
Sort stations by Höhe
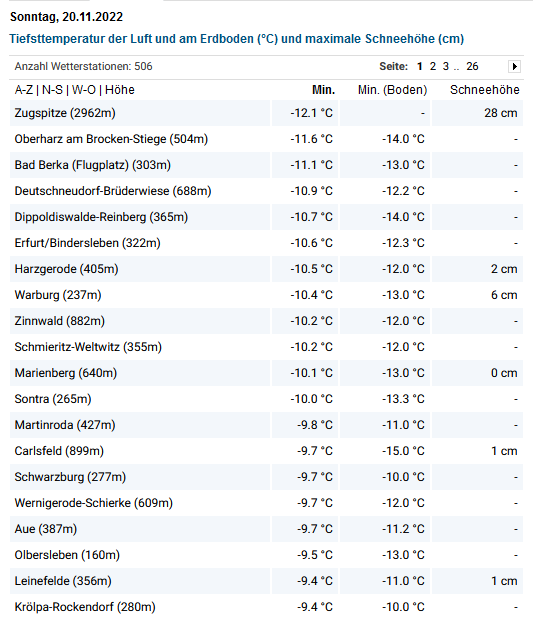tap(119, 90)
